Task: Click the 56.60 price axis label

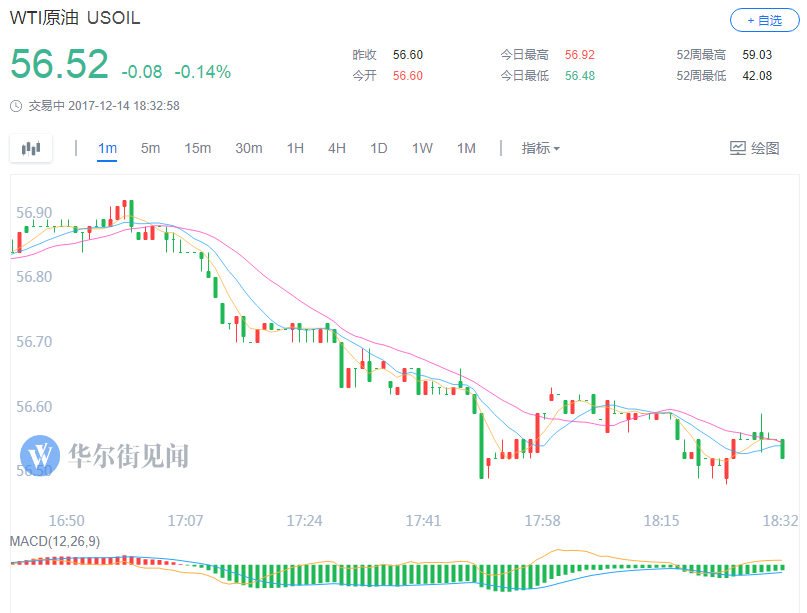Action: click(34, 407)
